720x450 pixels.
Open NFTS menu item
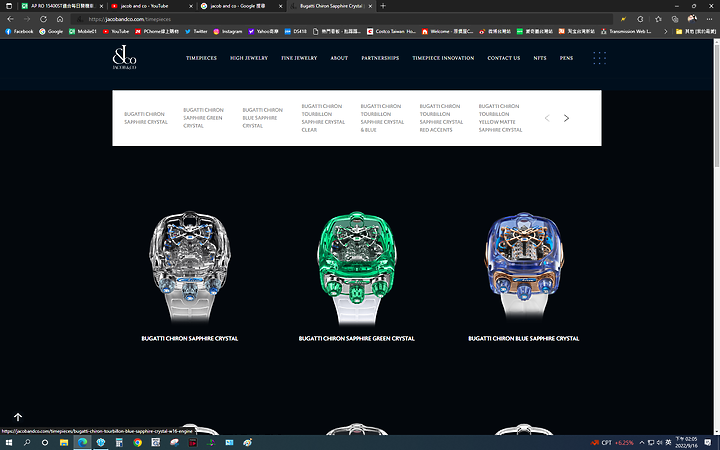pyautogui.click(x=540, y=58)
